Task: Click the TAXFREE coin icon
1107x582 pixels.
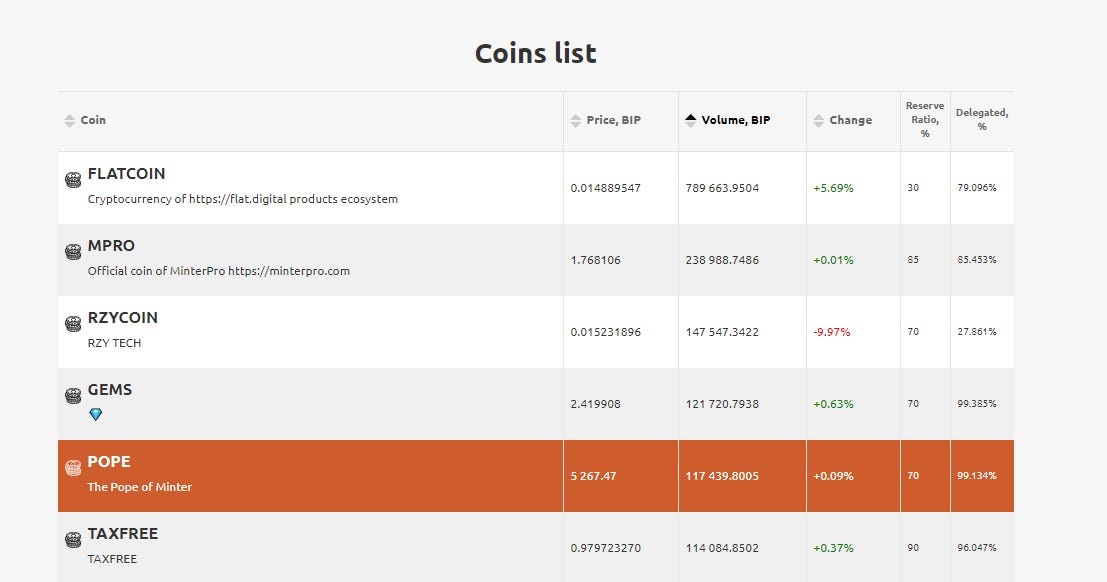Action: pyautogui.click(x=73, y=540)
